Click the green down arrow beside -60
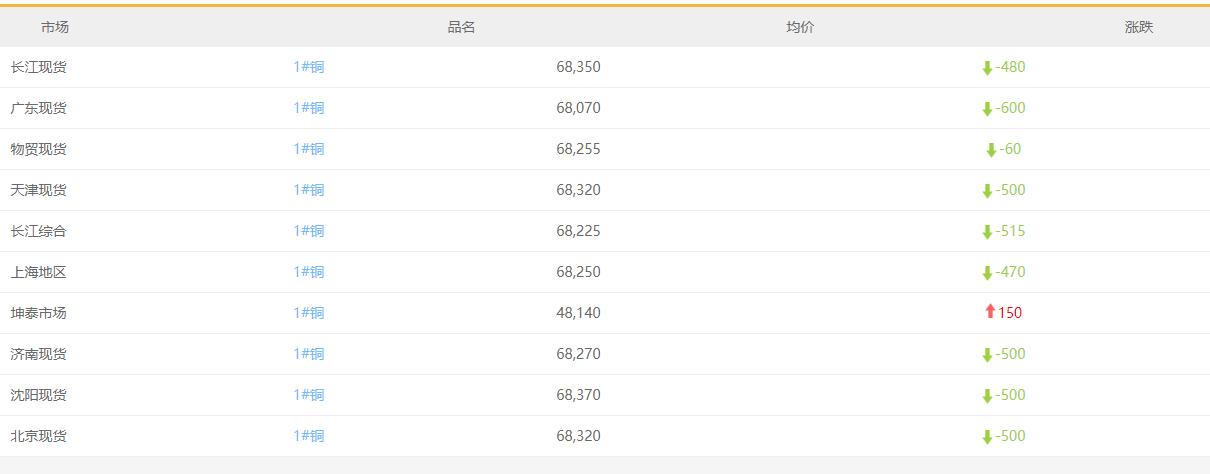The height and width of the screenshot is (474, 1210). [x=991, y=150]
